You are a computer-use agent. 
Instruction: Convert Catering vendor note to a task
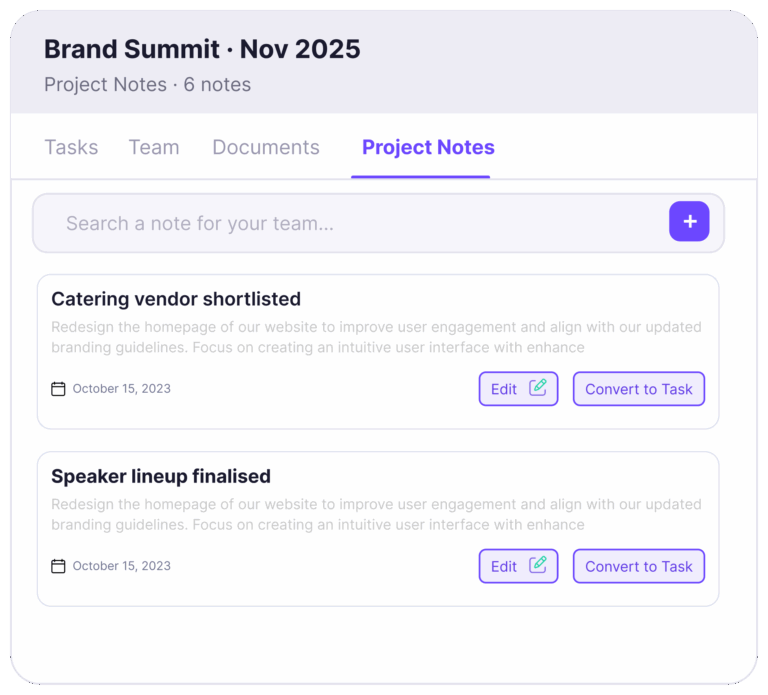point(638,389)
